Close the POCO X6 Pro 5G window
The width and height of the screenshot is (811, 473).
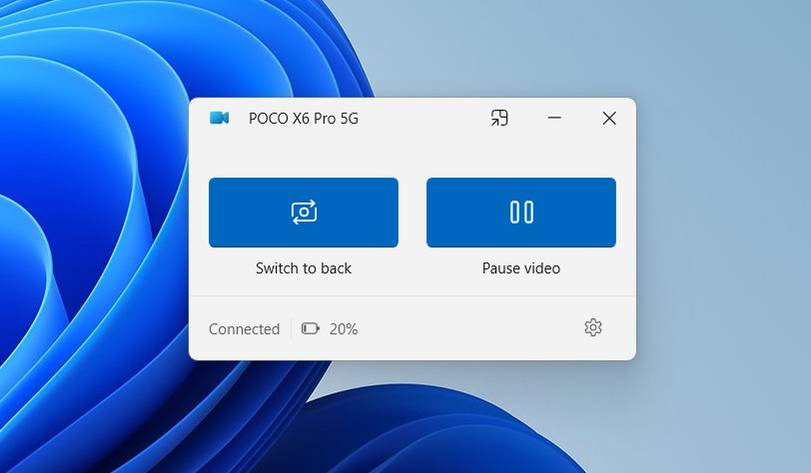(x=609, y=118)
